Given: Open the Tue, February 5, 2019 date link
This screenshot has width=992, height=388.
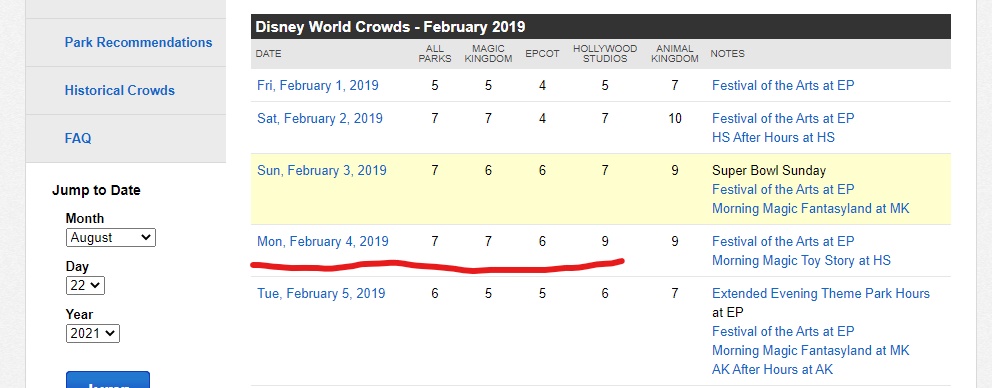Looking at the screenshot, I should [321, 293].
